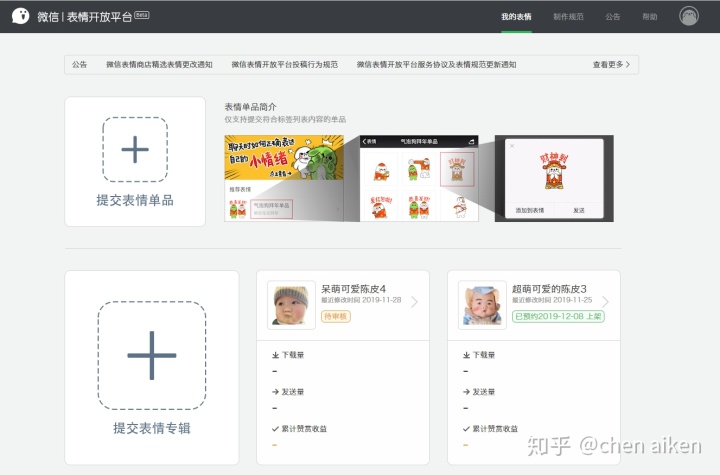The height and width of the screenshot is (475, 720).
Task: Click the WeChat logo icon in header
Action: [20, 16]
